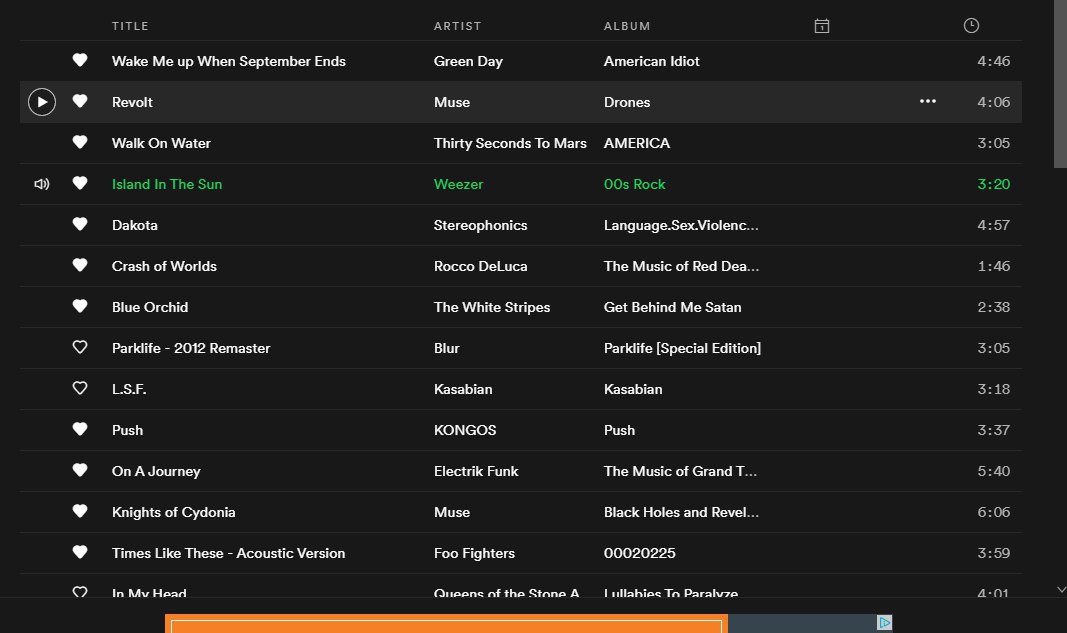Image resolution: width=1067 pixels, height=633 pixels.
Task: Click the vertical scrollbar thumb
Action: coord(1060,84)
